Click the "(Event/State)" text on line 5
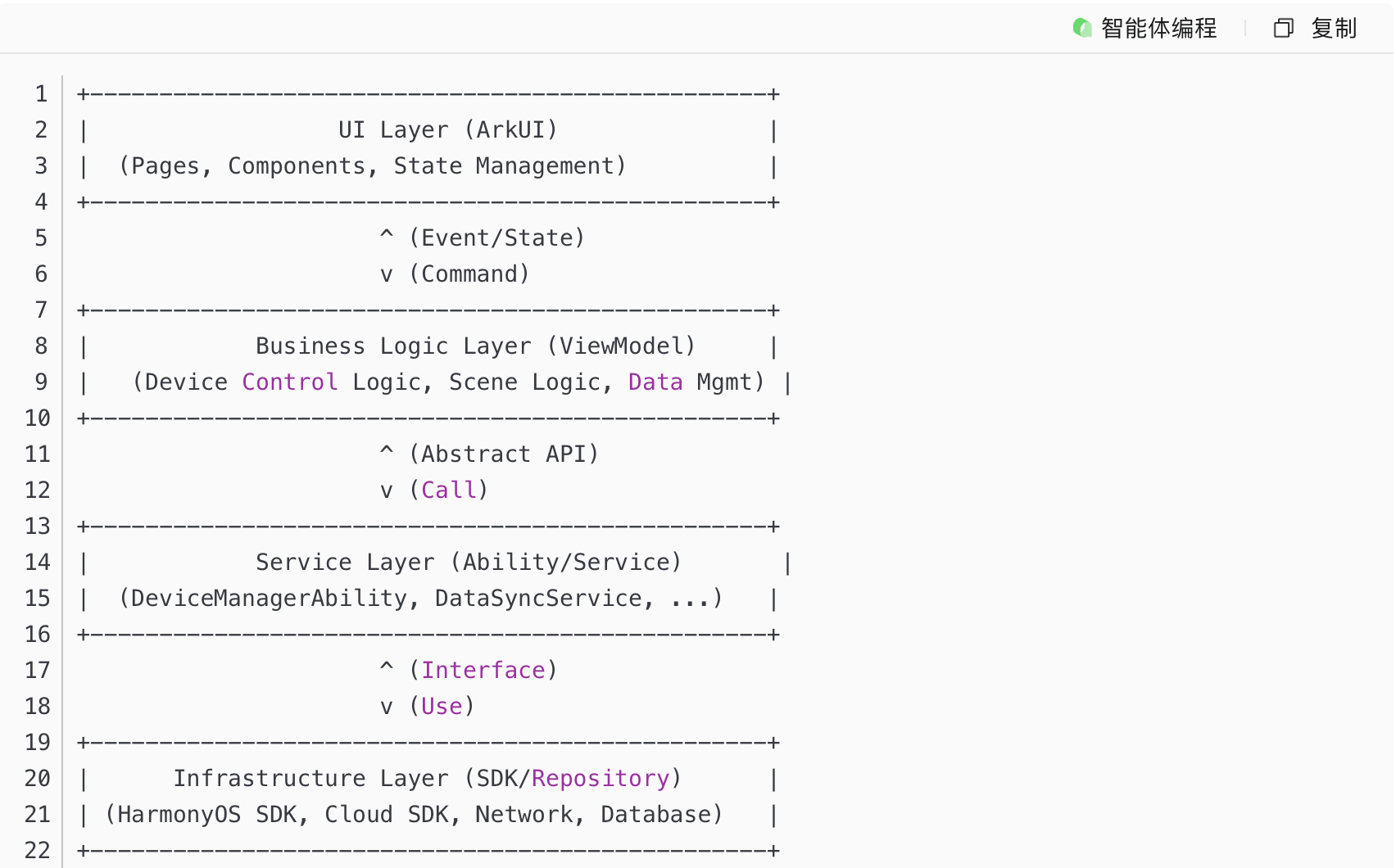The width and height of the screenshot is (1396, 868). 497,238
